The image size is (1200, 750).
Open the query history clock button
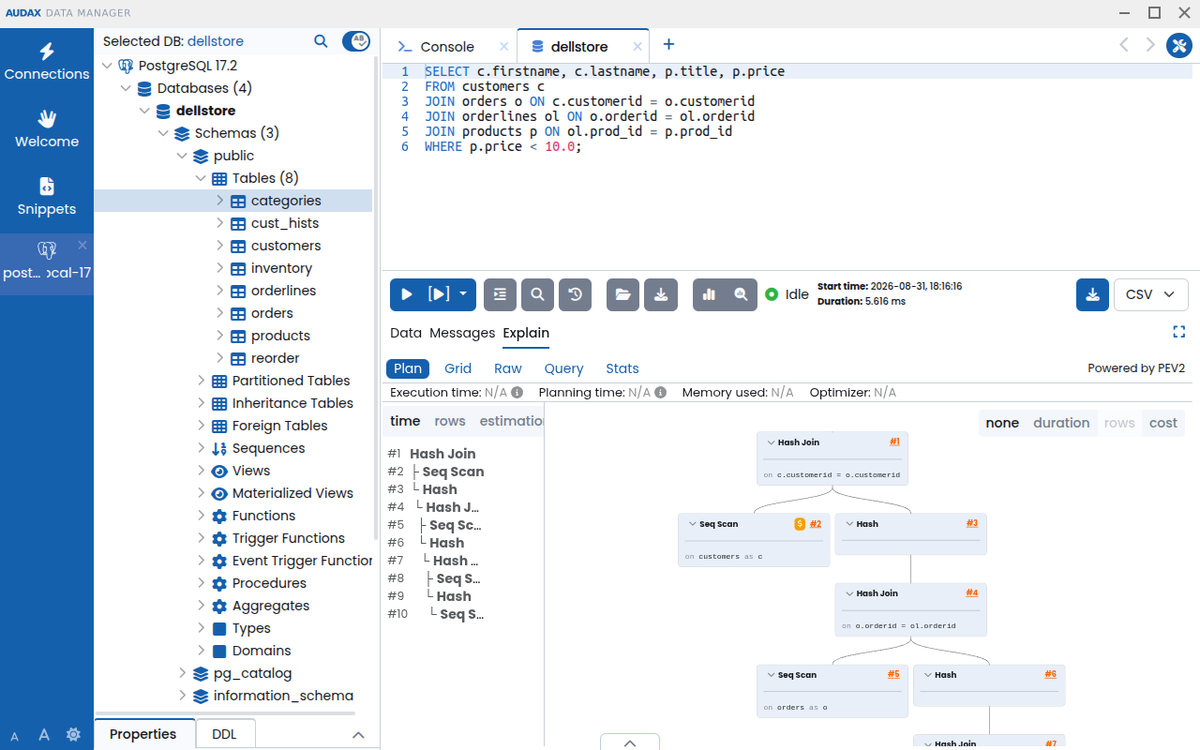tap(575, 295)
